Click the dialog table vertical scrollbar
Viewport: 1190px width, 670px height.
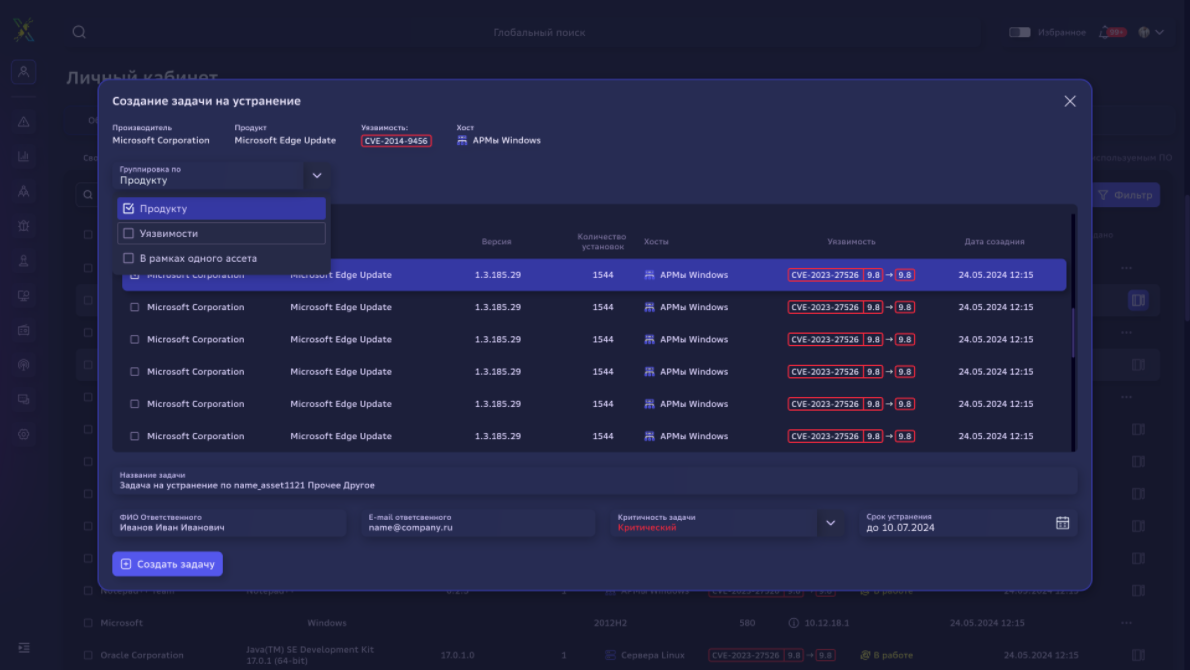click(x=1073, y=332)
